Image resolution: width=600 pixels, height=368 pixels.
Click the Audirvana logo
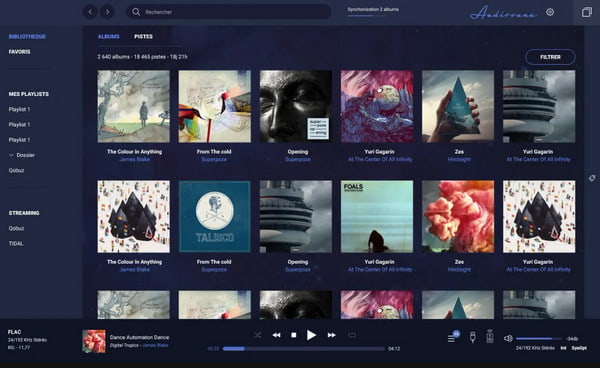pyautogui.click(x=503, y=13)
